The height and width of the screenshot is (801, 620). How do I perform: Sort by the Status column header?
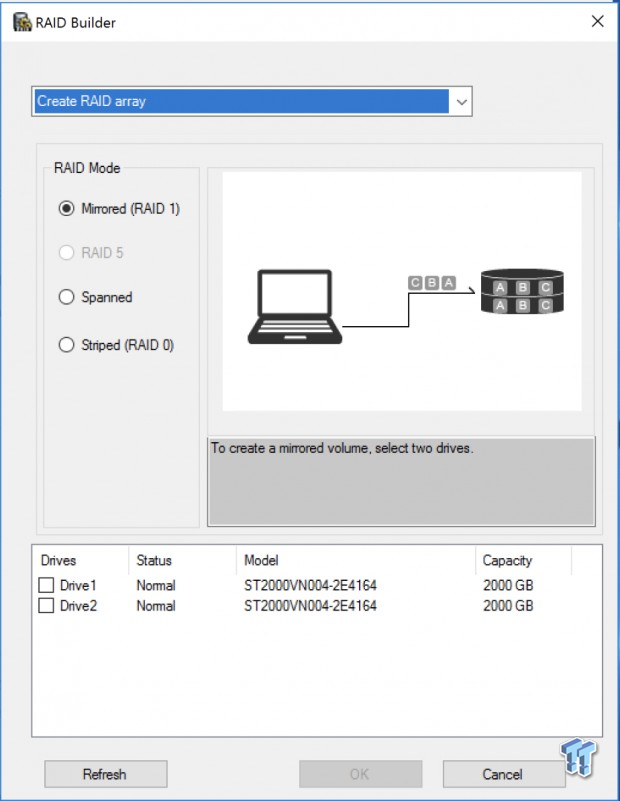pos(154,560)
